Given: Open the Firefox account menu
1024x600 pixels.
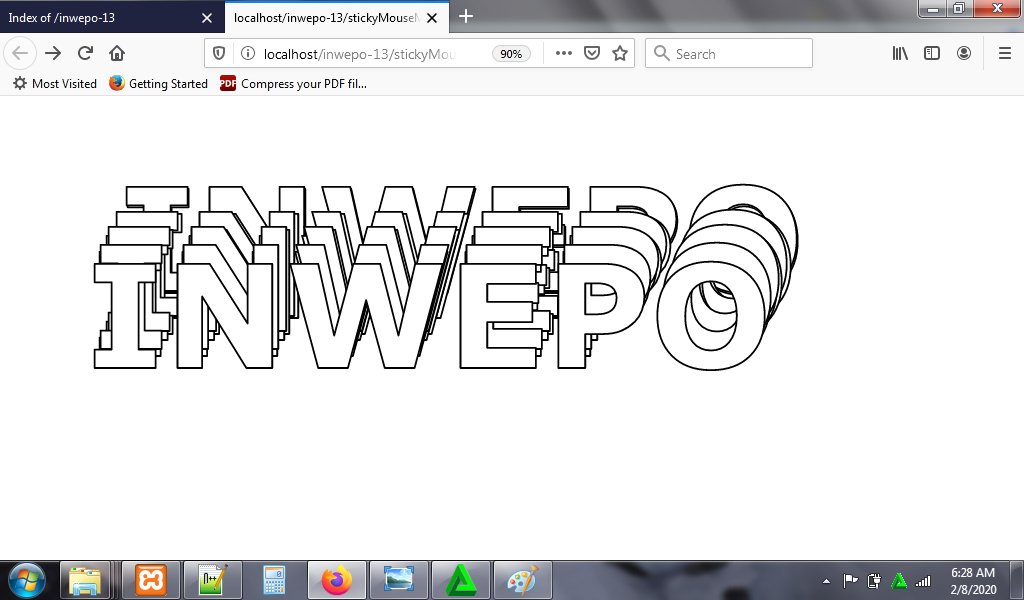Looking at the screenshot, I should (964, 54).
